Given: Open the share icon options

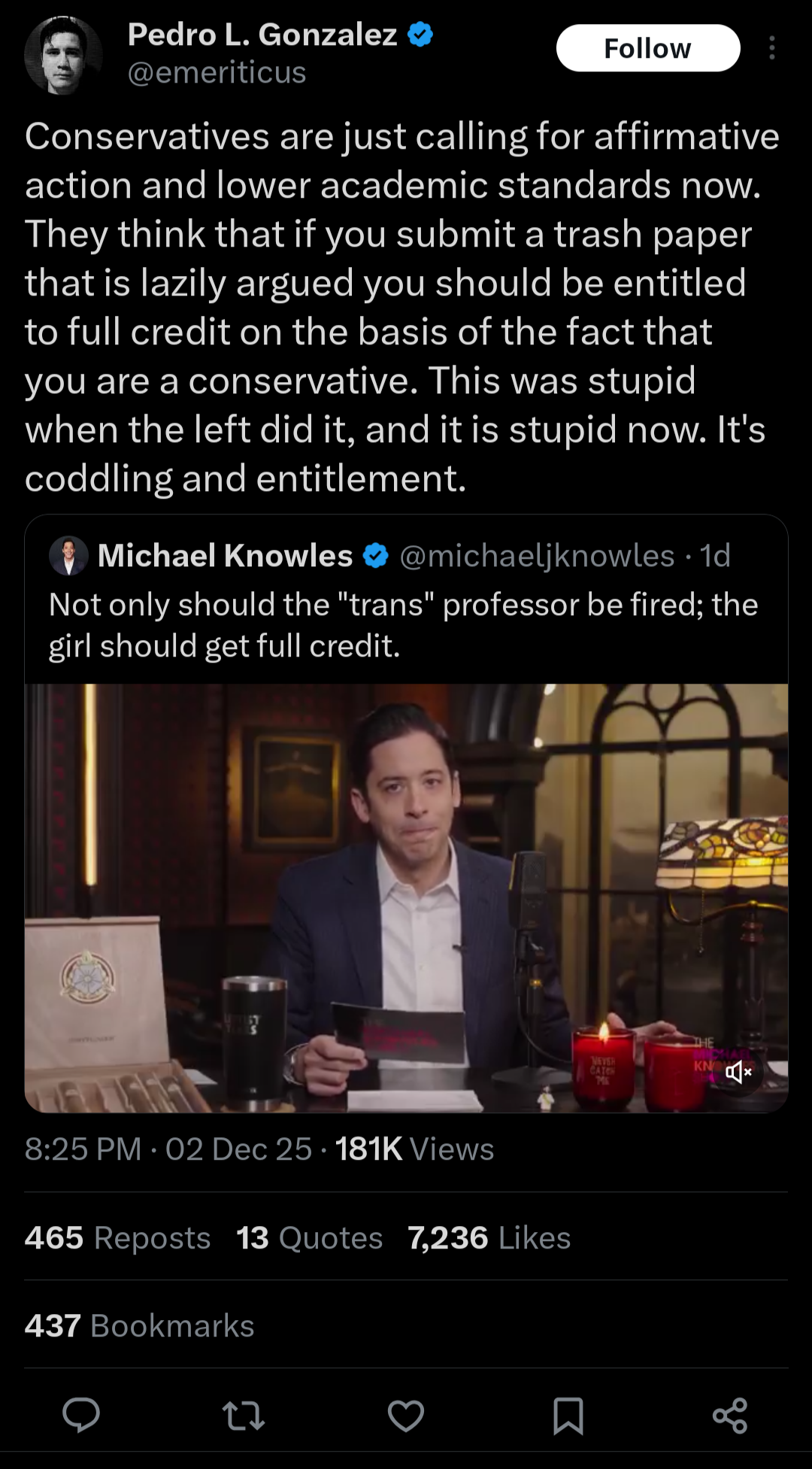Looking at the screenshot, I should click(730, 1416).
